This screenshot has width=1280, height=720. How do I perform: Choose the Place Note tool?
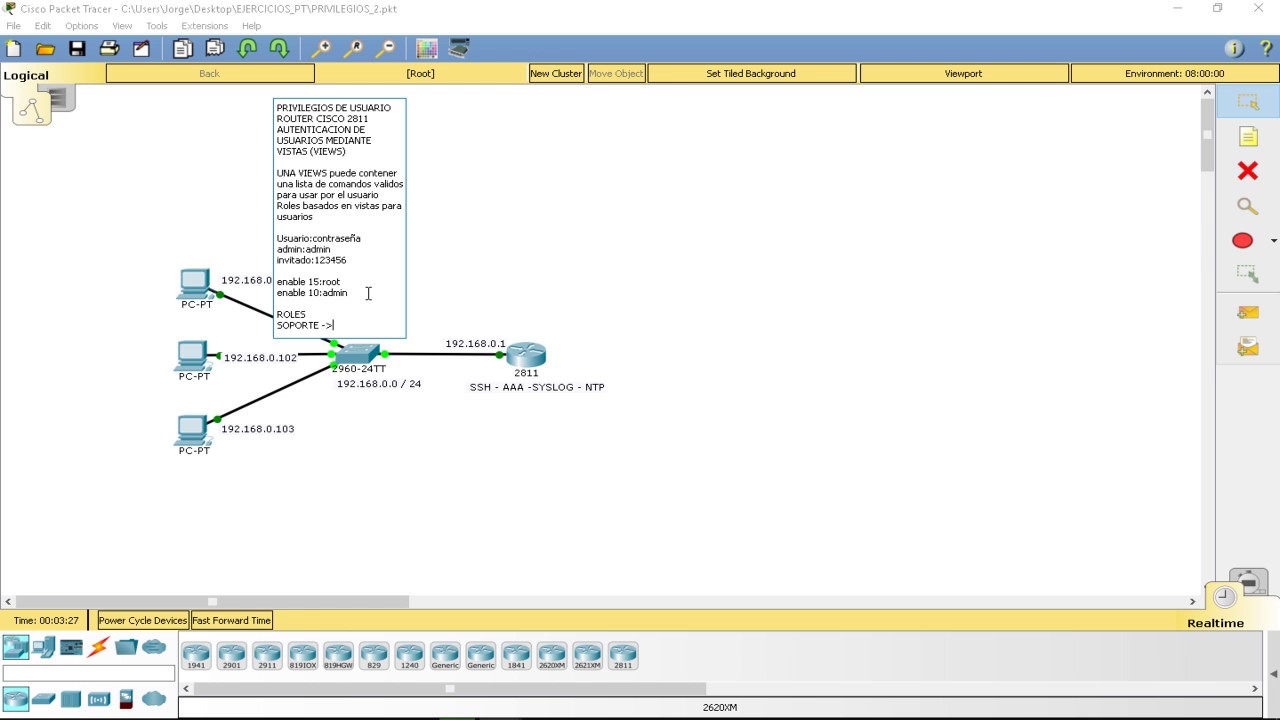[1247, 136]
